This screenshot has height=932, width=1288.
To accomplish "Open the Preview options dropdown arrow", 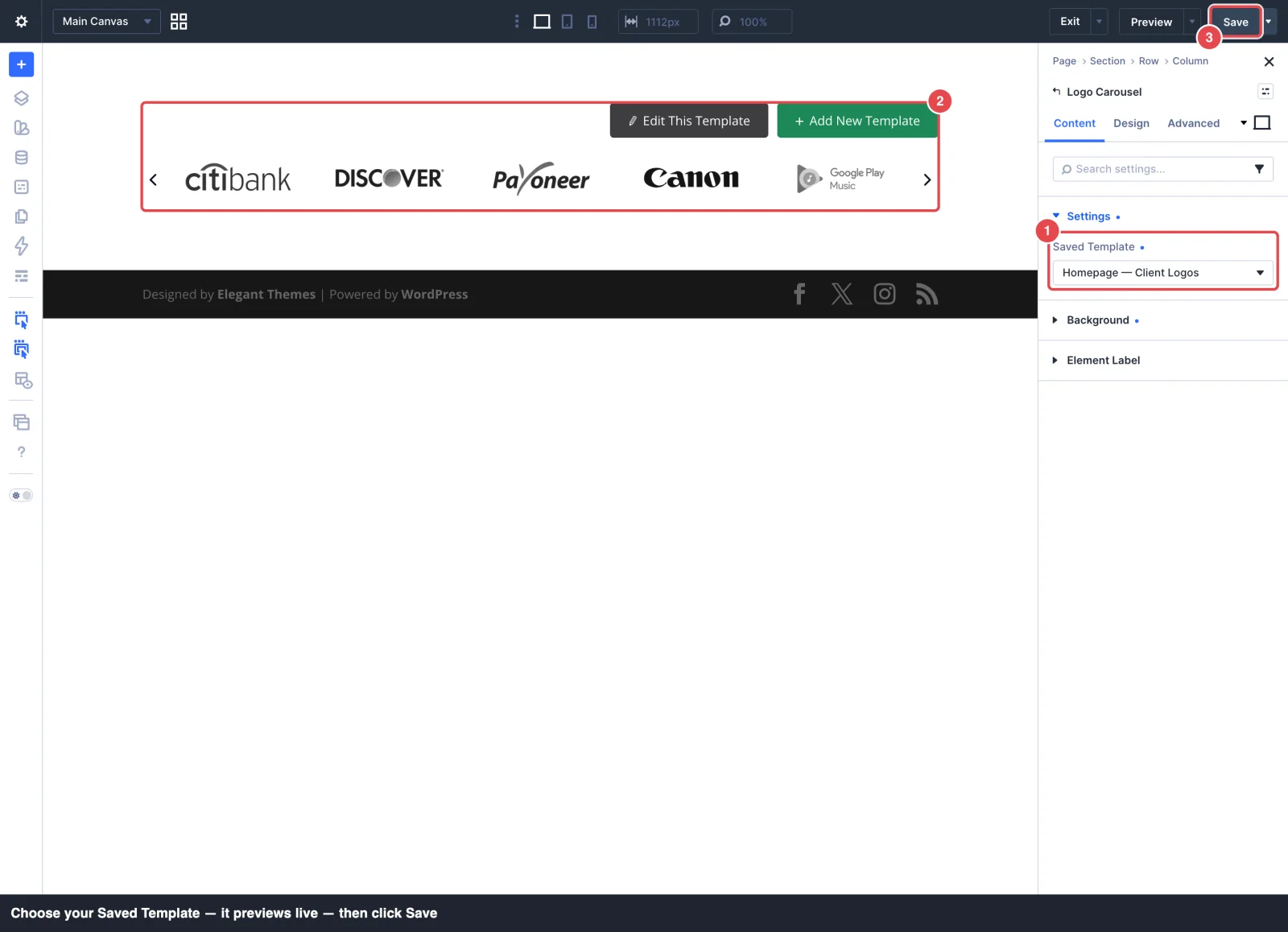I will [1193, 22].
